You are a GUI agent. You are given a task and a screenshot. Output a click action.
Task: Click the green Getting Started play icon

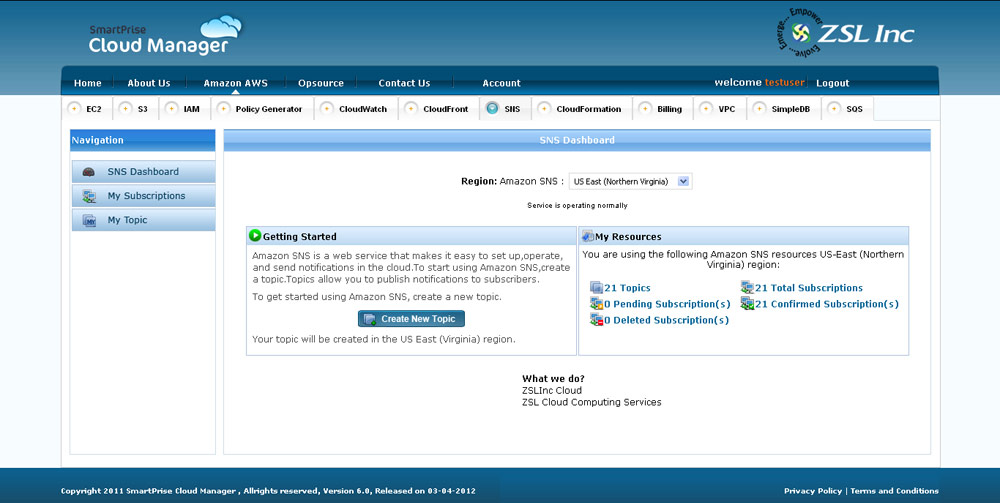pos(255,236)
